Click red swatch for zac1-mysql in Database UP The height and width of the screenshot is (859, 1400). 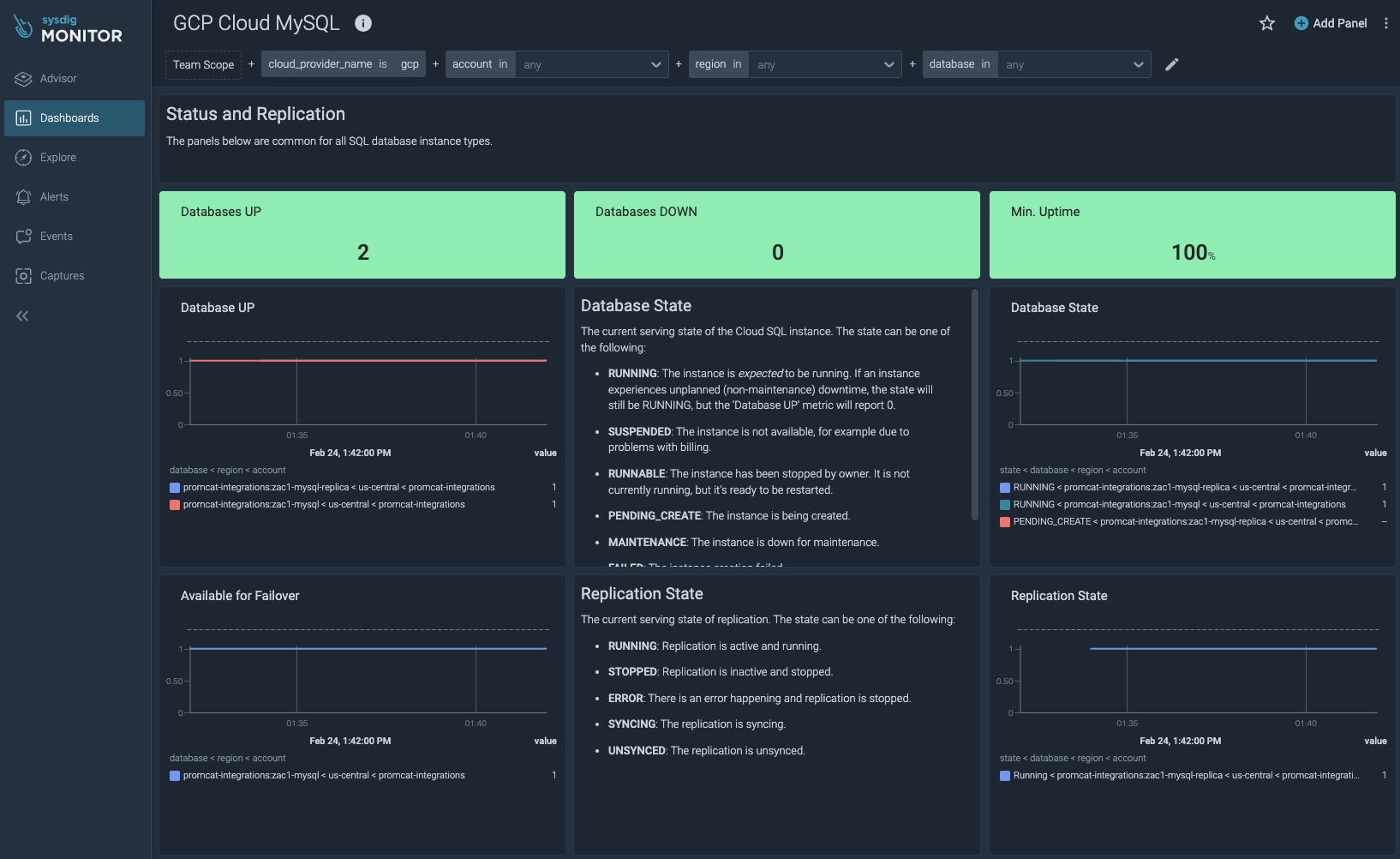click(175, 505)
